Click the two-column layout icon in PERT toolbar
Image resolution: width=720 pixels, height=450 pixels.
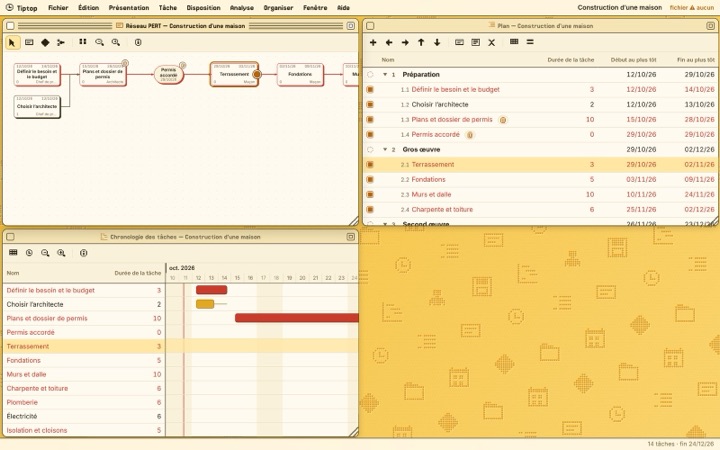click(x=83, y=42)
